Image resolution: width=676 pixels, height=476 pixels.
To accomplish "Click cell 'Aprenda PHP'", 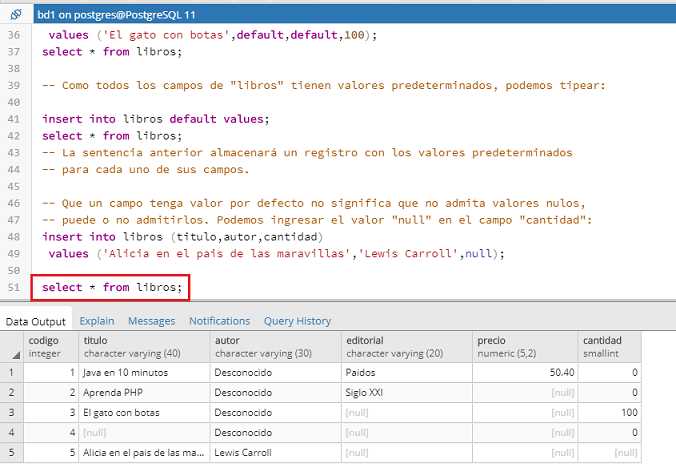I will (x=144, y=392).
